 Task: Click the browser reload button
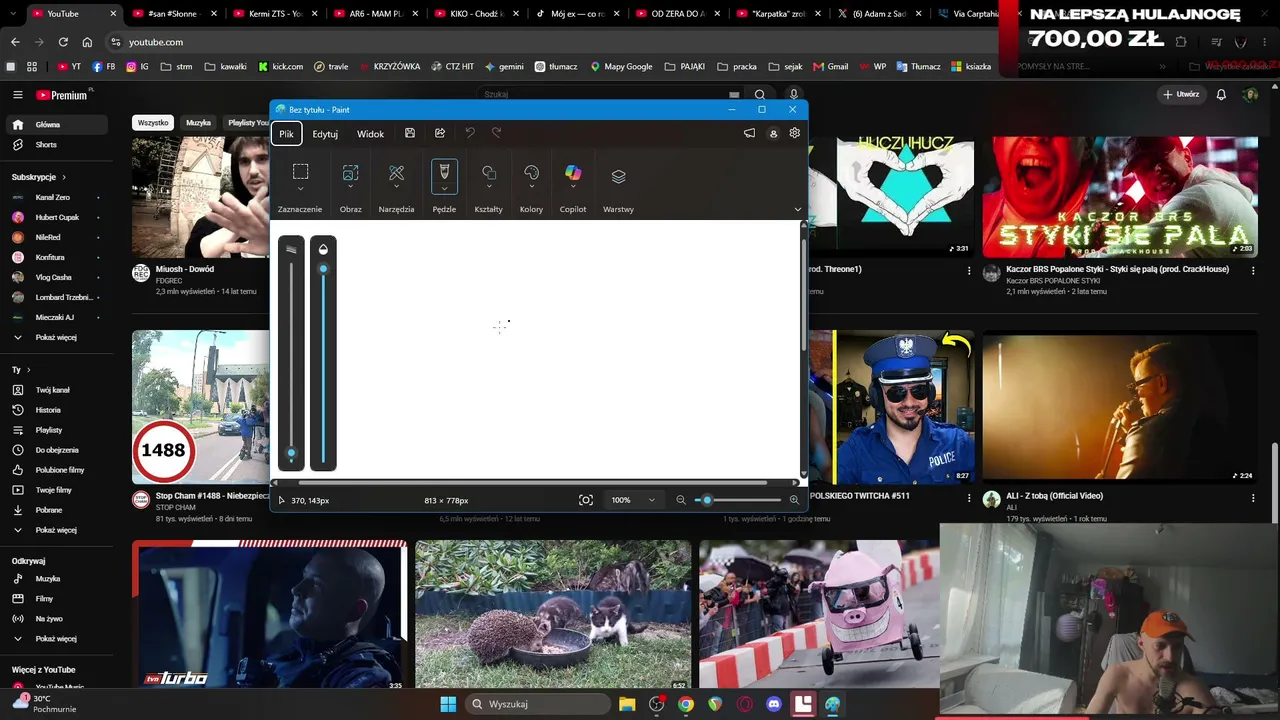pos(63,42)
